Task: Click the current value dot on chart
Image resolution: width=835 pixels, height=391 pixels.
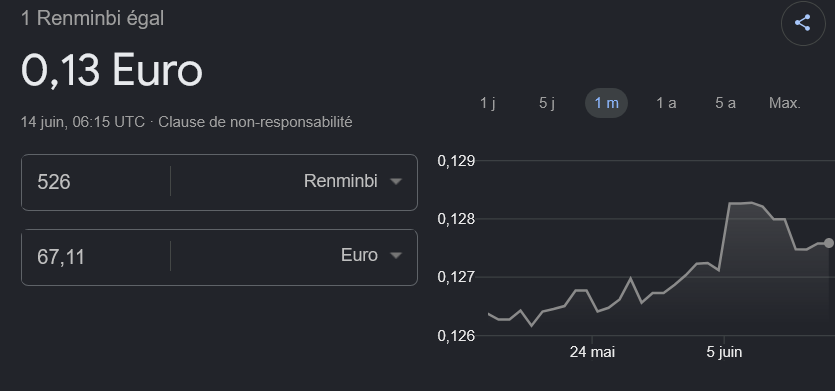Action: [829, 243]
